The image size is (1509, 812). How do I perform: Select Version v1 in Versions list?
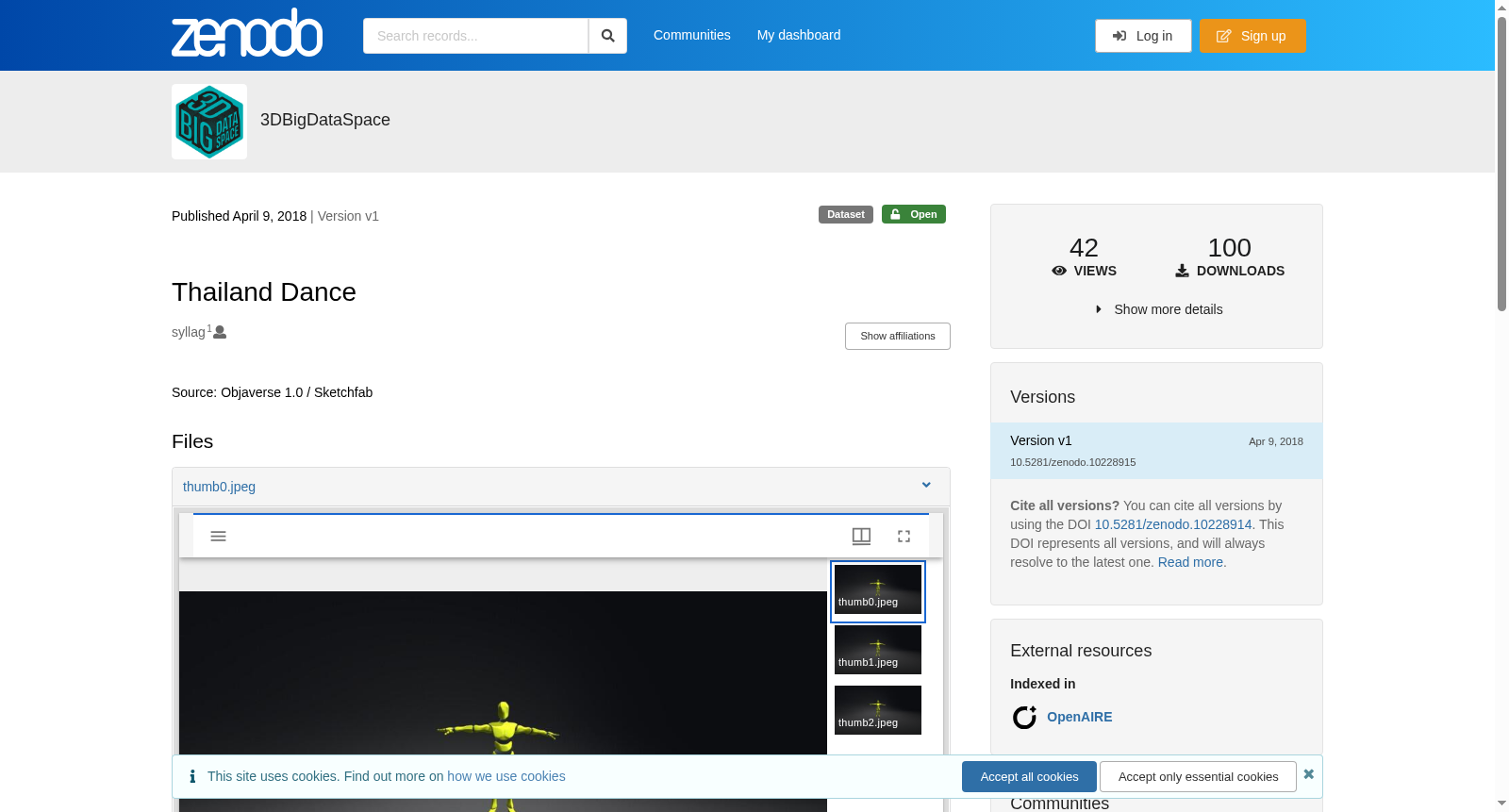pyautogui.click(x=1156, y=451)
